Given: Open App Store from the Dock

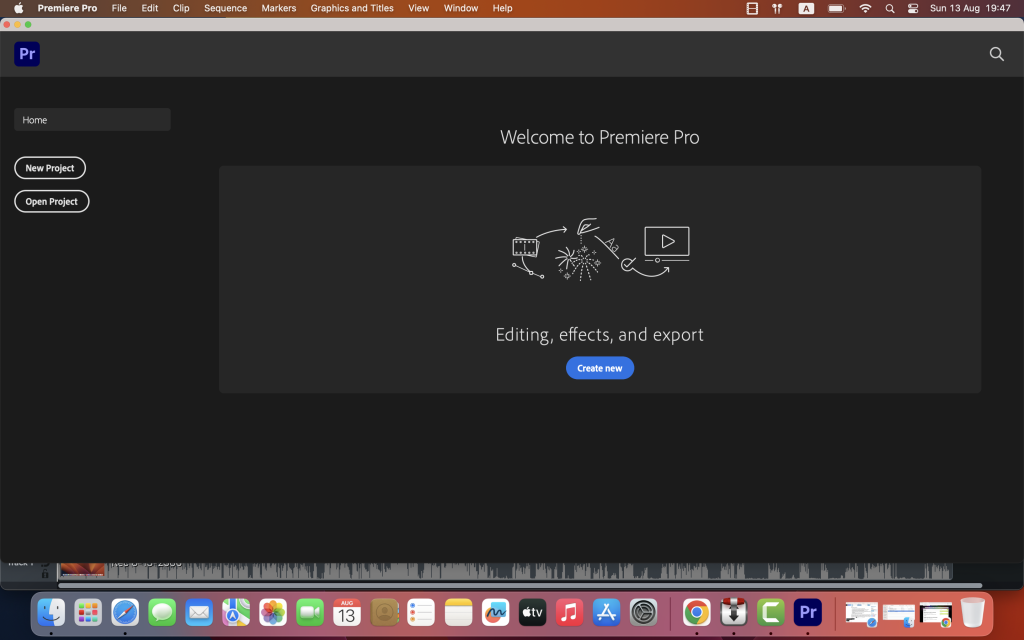Looking at the screenshot, I should [607, 613].
